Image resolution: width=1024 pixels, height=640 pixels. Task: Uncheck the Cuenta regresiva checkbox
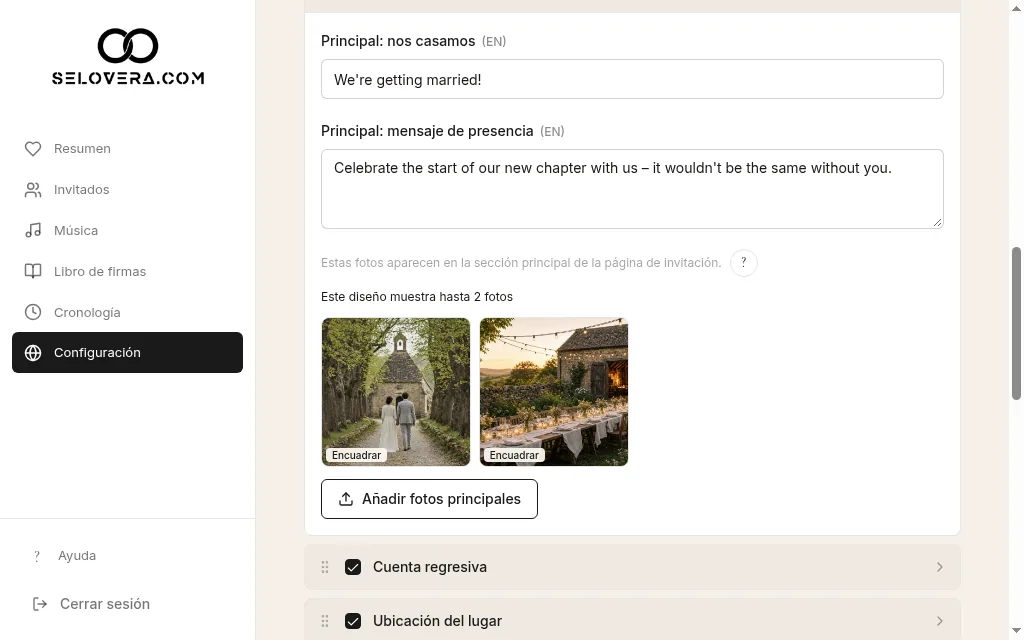(353, 567)
